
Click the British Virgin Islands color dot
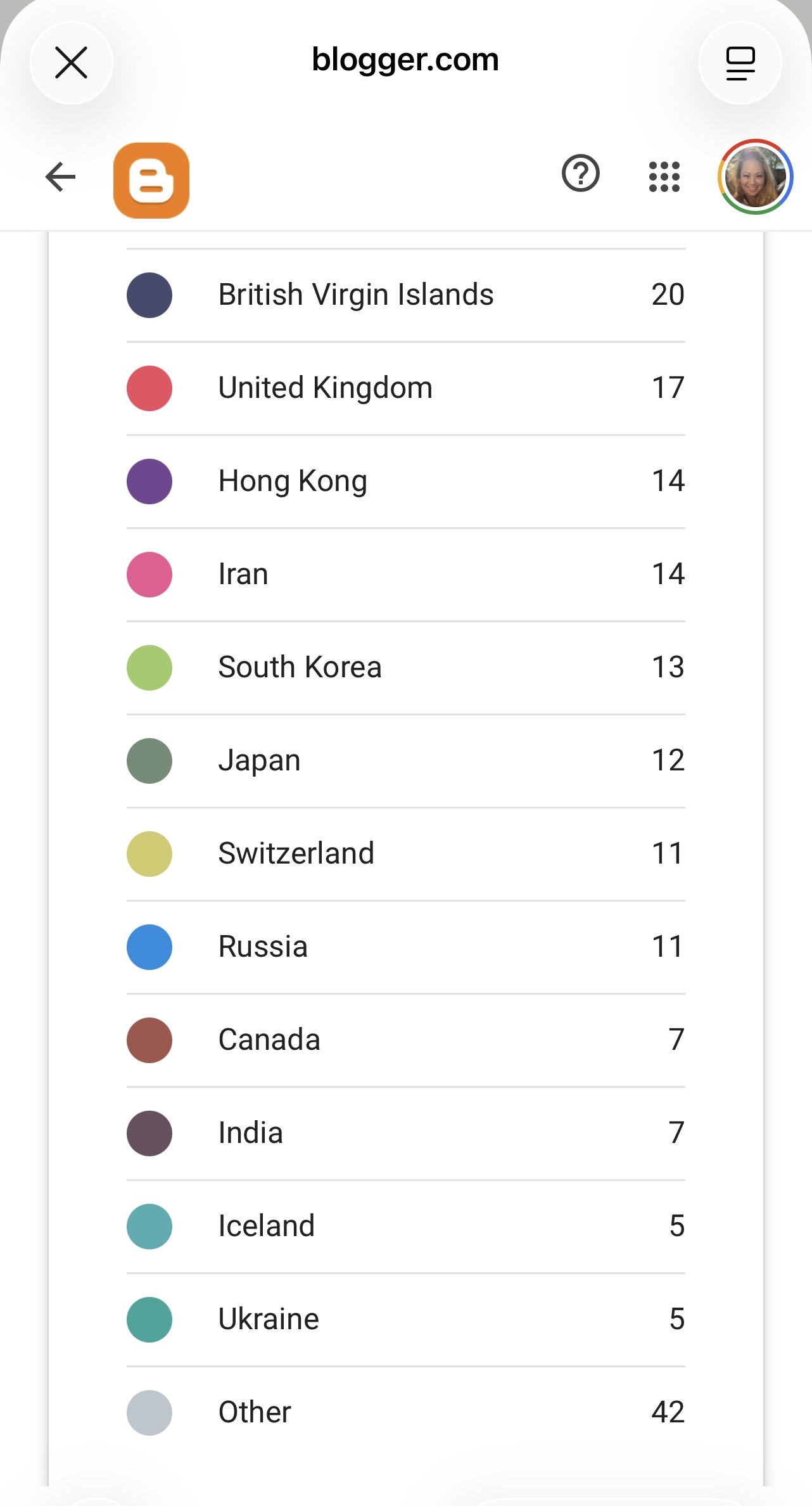pos(149,295)
